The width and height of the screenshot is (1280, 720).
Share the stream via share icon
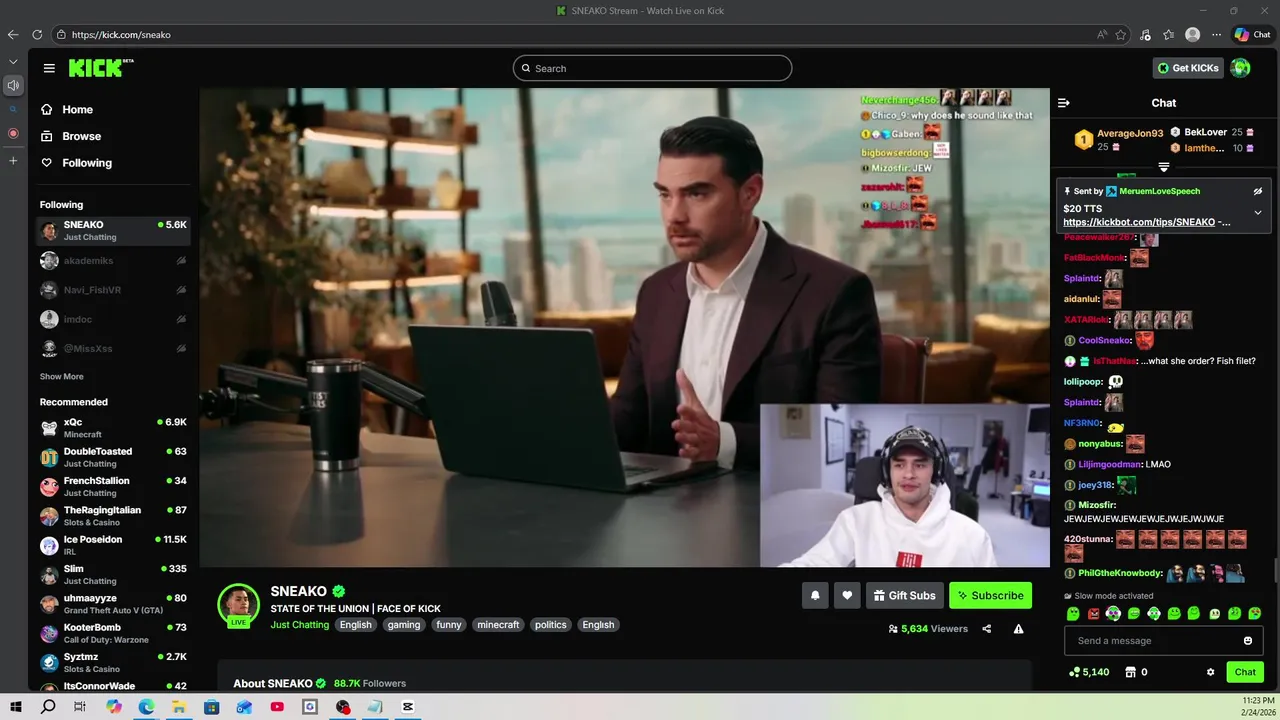coord(987,629)
